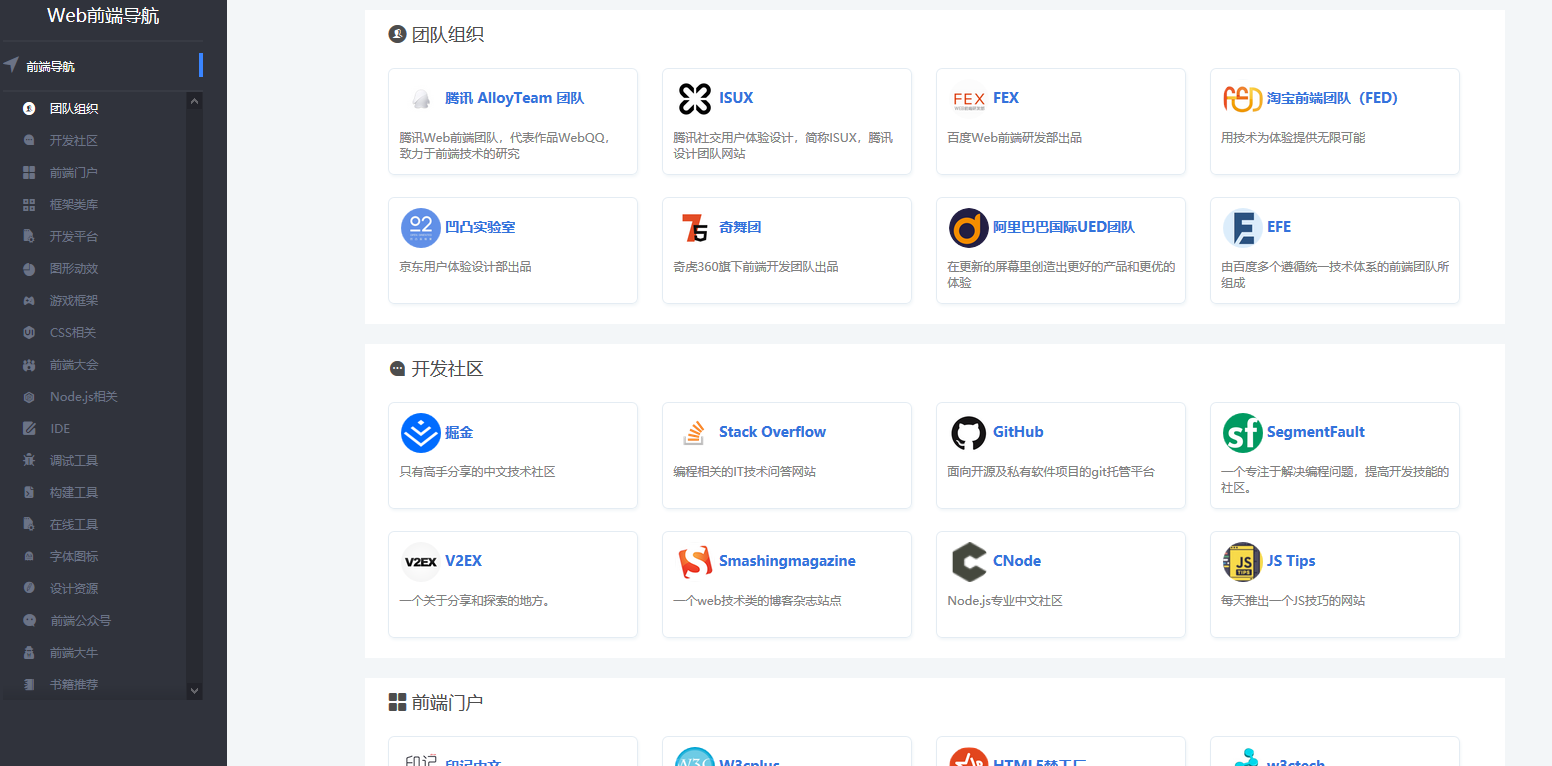Click the sidebar icon beside 团队组织
The image size is (1552, 766).
tap(29, 109)
